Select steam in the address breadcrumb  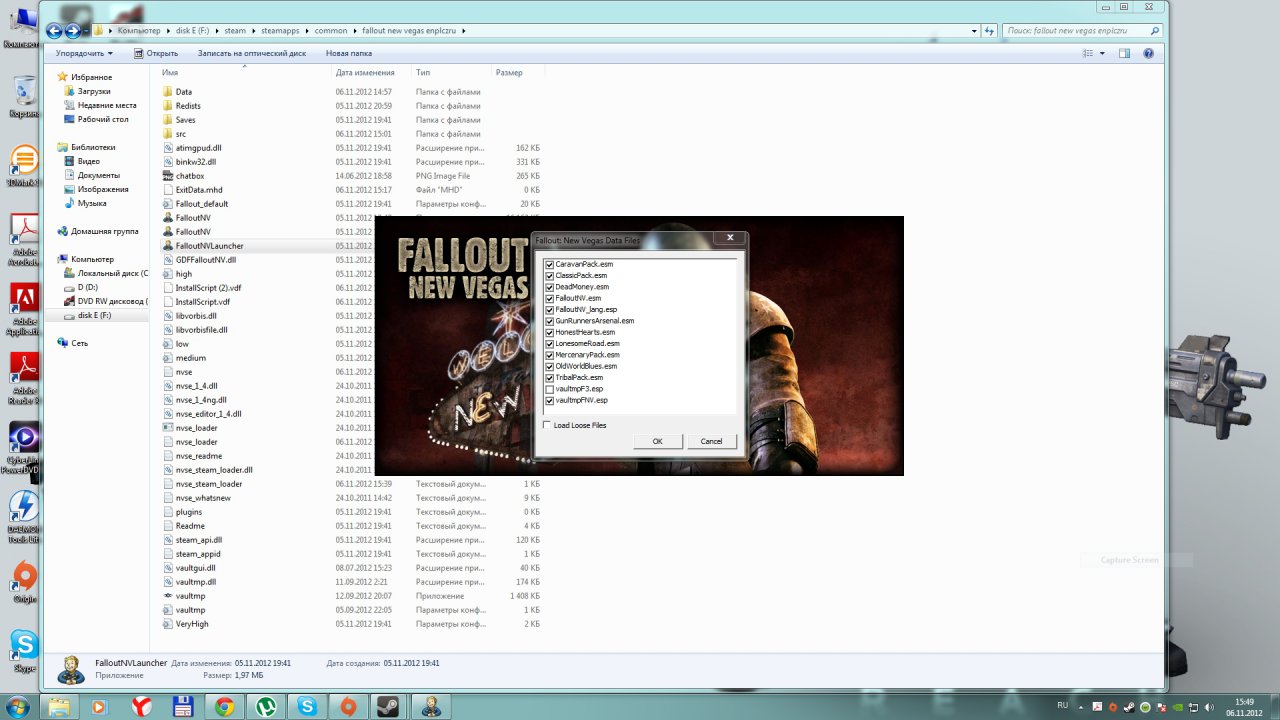point(235,31)
